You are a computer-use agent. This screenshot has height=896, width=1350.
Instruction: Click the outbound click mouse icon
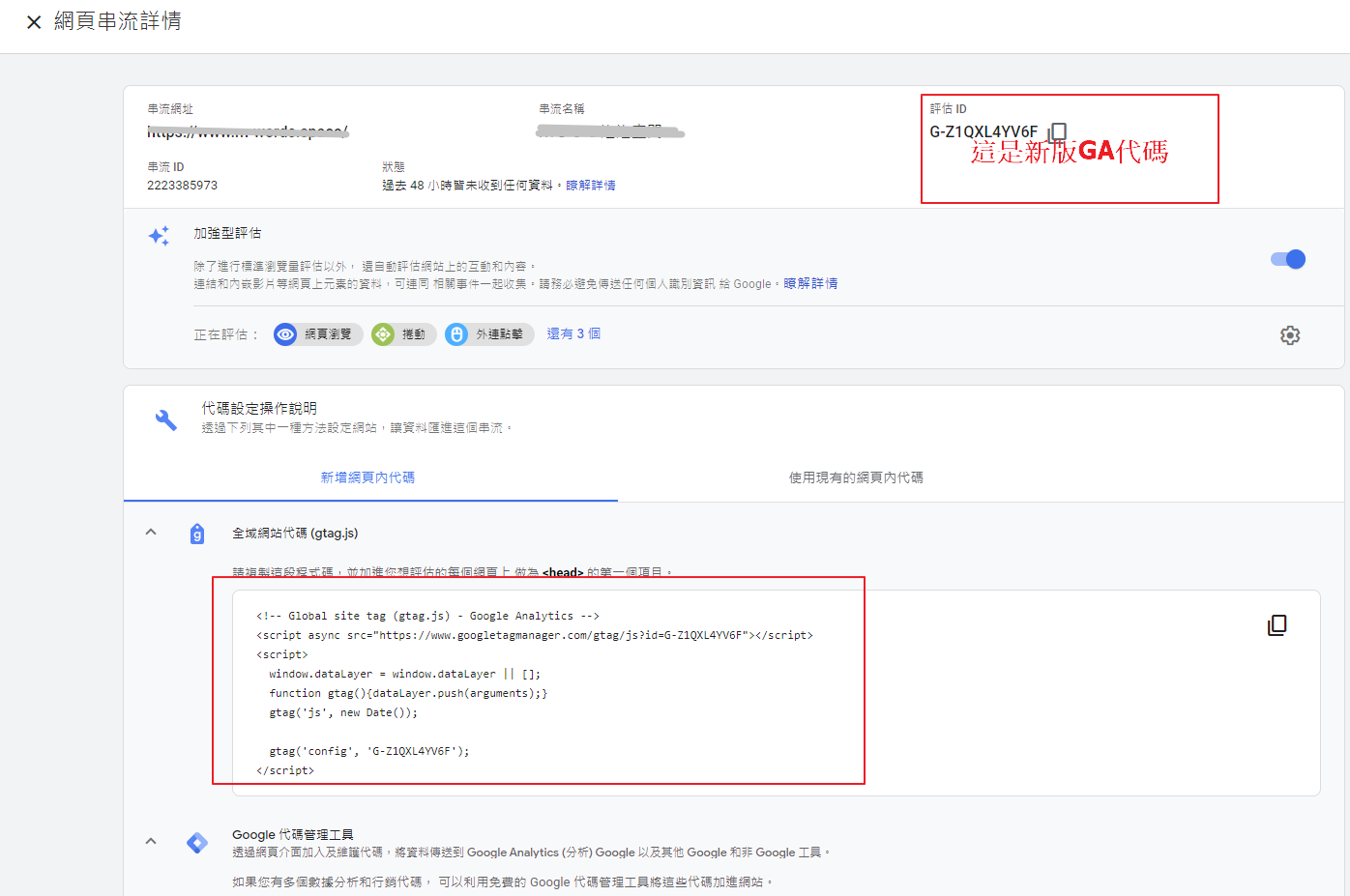(x=457, y=334)
